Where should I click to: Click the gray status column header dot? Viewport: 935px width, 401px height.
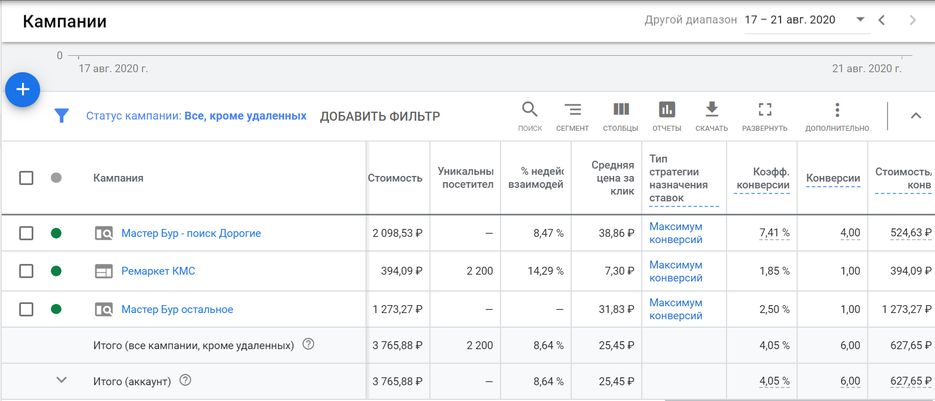(56, 178)
